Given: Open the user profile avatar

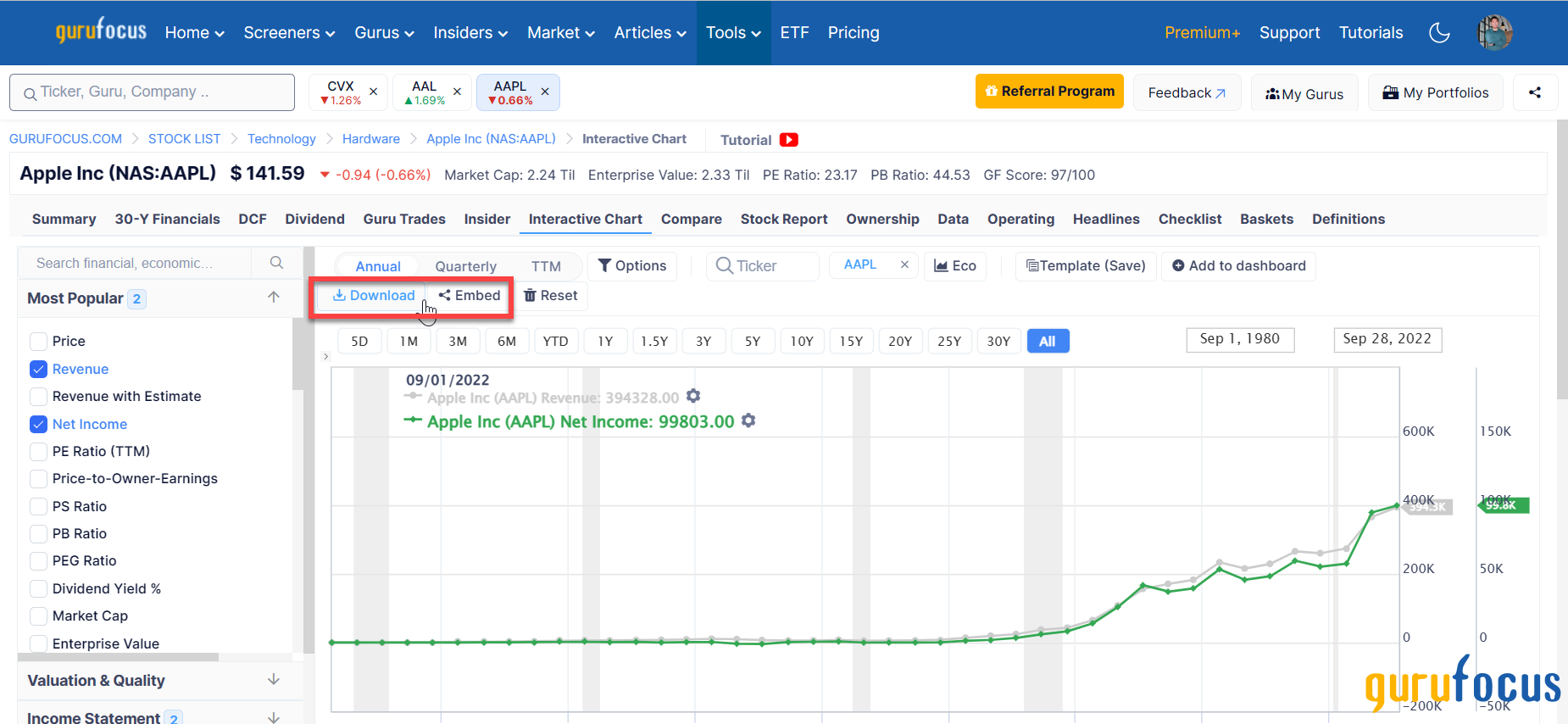Looking at the screenshot, I should (x=1495, y=33).
